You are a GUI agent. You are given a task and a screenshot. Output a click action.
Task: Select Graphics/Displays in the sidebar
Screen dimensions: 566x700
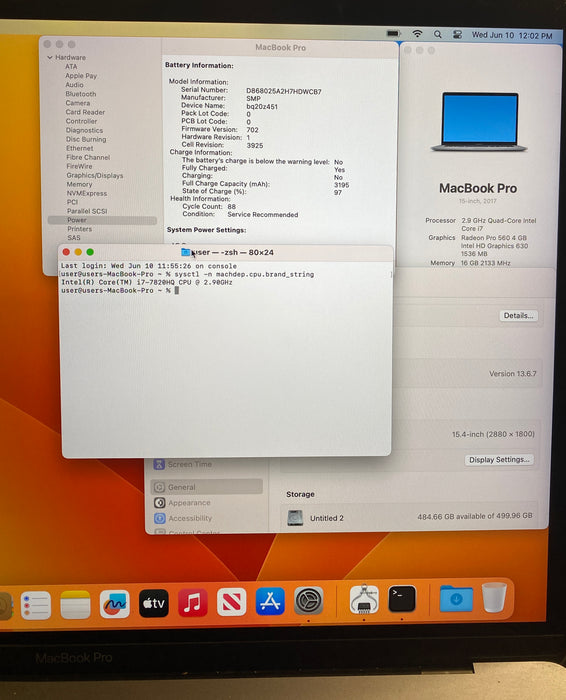point(95,175)
